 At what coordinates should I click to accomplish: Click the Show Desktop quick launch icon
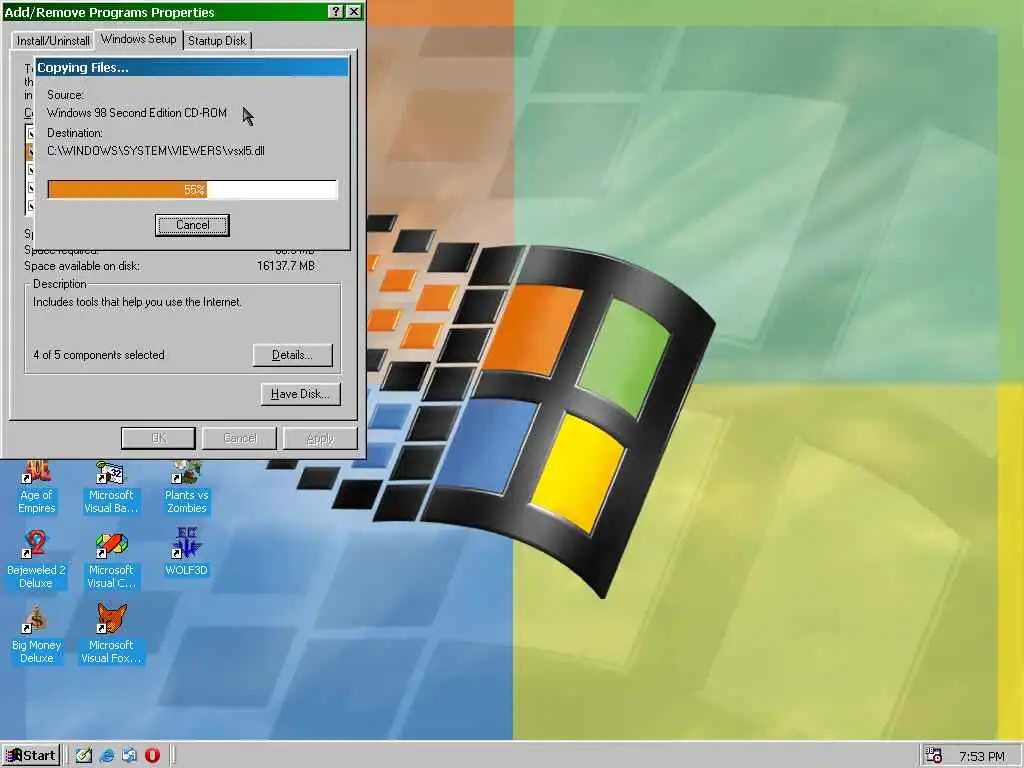[x=84, y=756]
